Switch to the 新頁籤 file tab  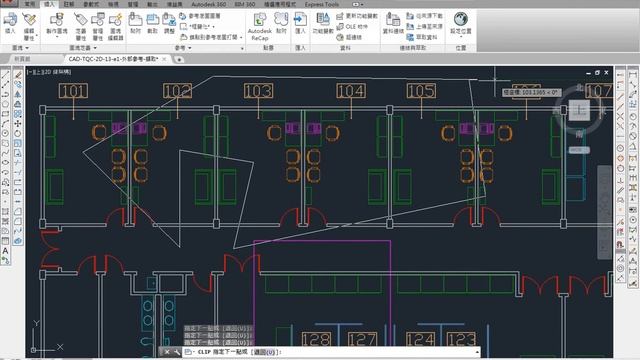coord(22,59)
